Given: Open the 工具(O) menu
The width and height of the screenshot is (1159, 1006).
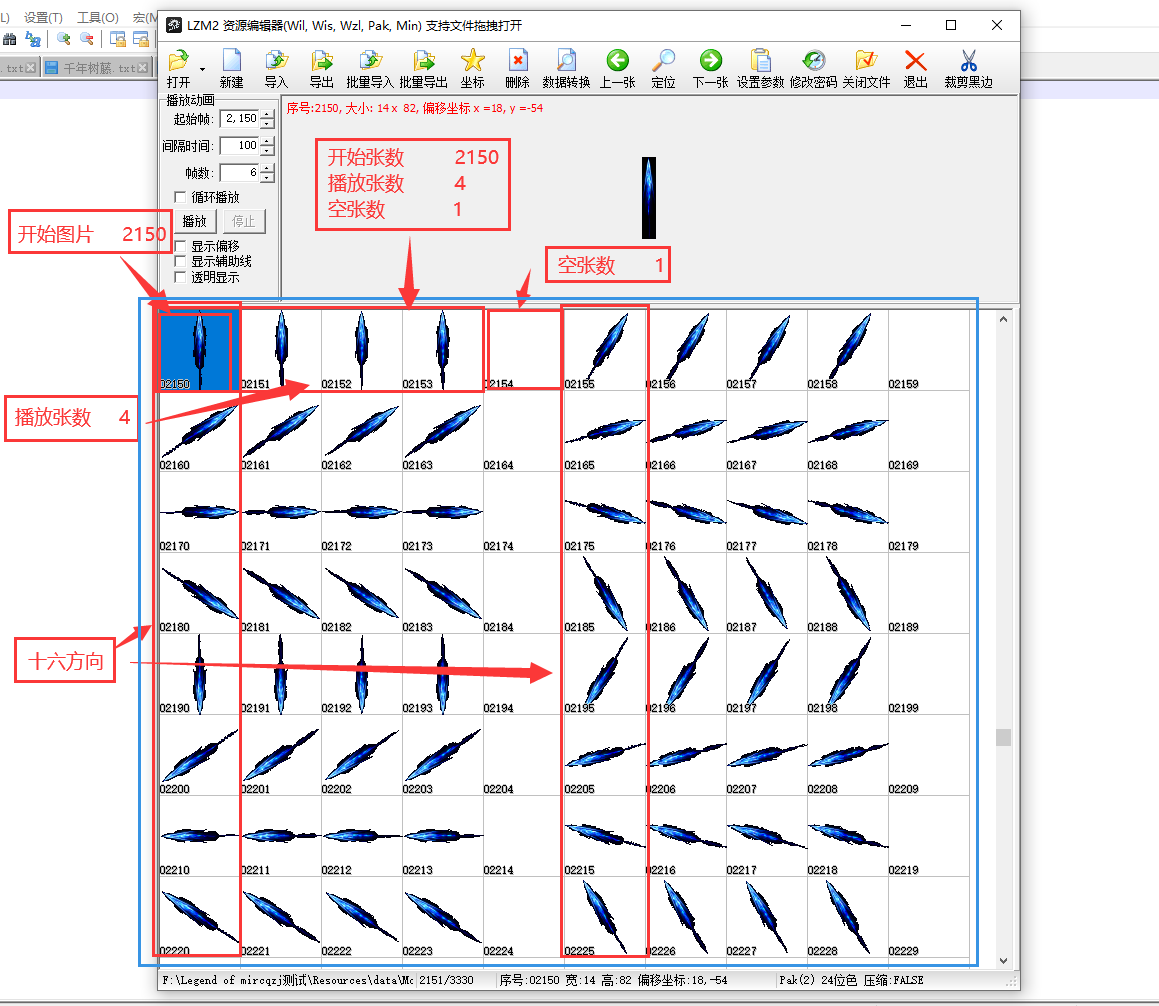Looking at the screenshot, I should point(98,18).
